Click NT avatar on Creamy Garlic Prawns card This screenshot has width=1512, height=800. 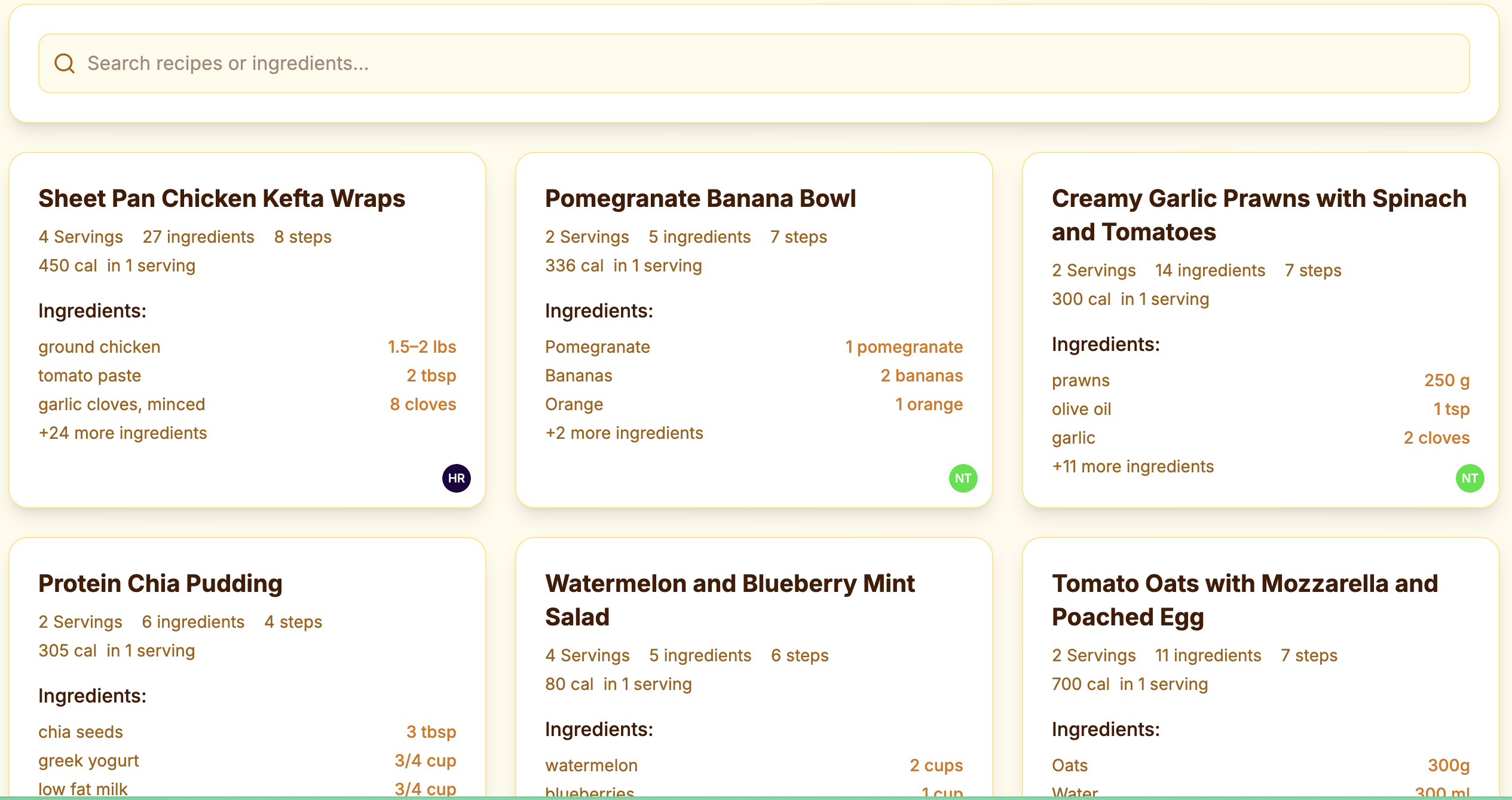click(1469, 478)
